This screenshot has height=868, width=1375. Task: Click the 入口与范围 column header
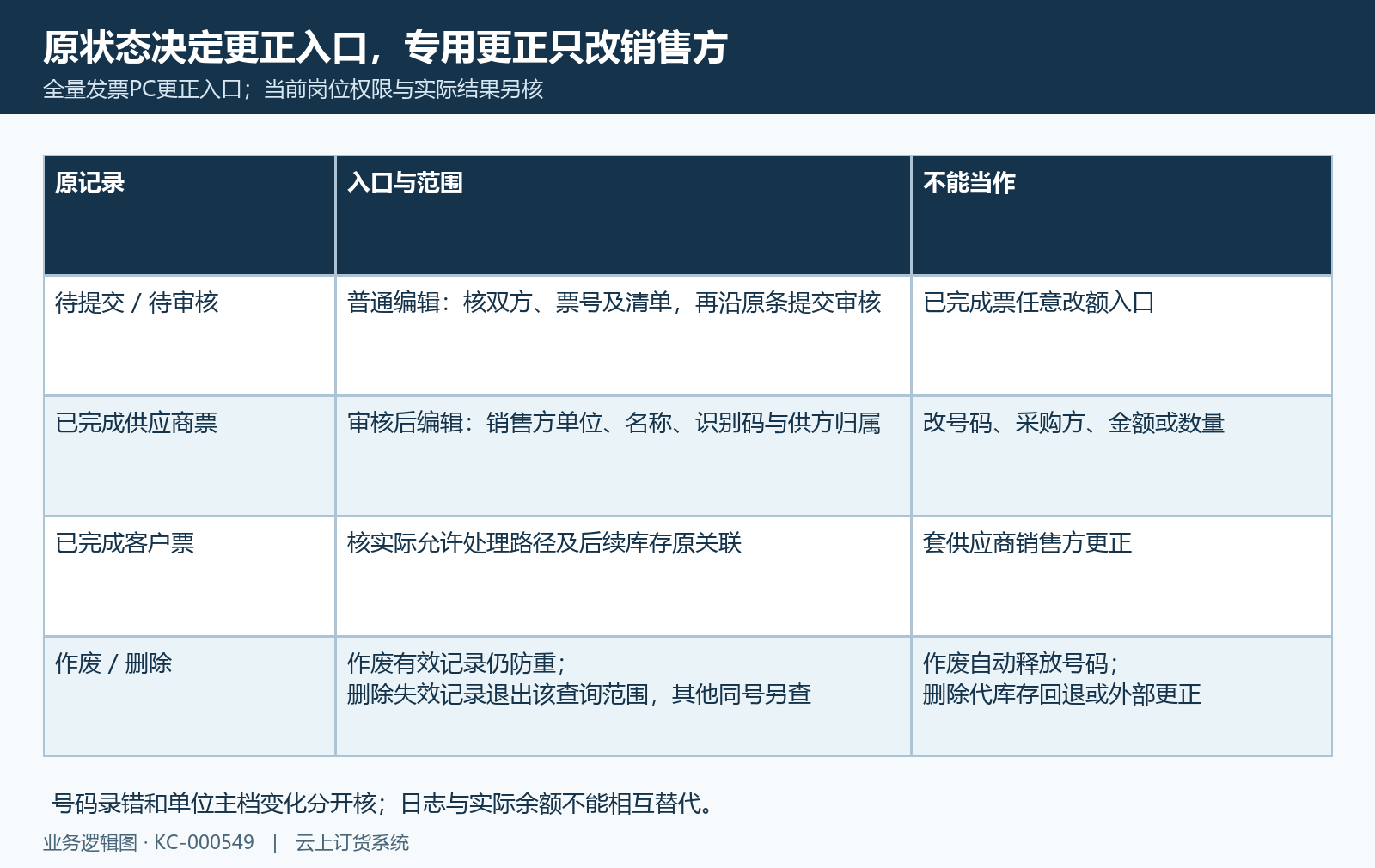coord(623,216)
